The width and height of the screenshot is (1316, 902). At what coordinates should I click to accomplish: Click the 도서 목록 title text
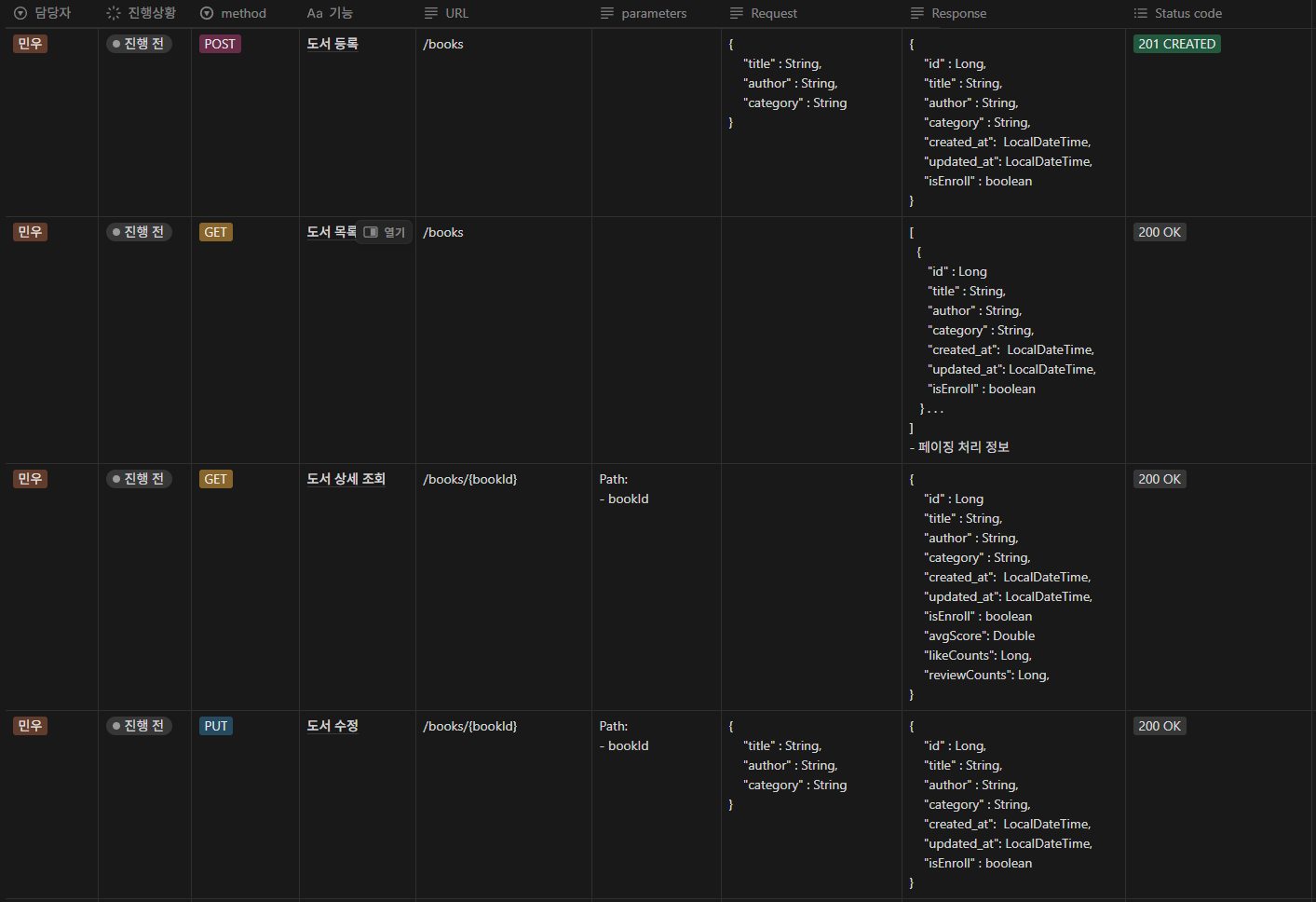pos(332,232)
